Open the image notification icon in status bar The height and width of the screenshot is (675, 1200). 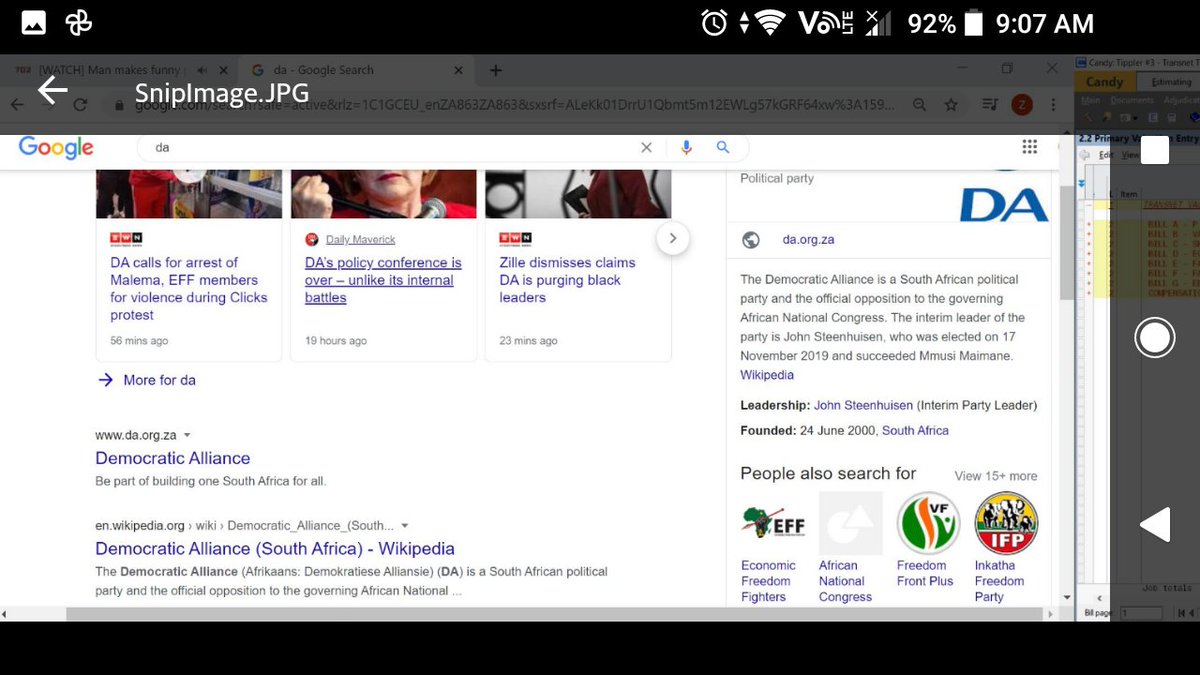click(x=33, y=23)
